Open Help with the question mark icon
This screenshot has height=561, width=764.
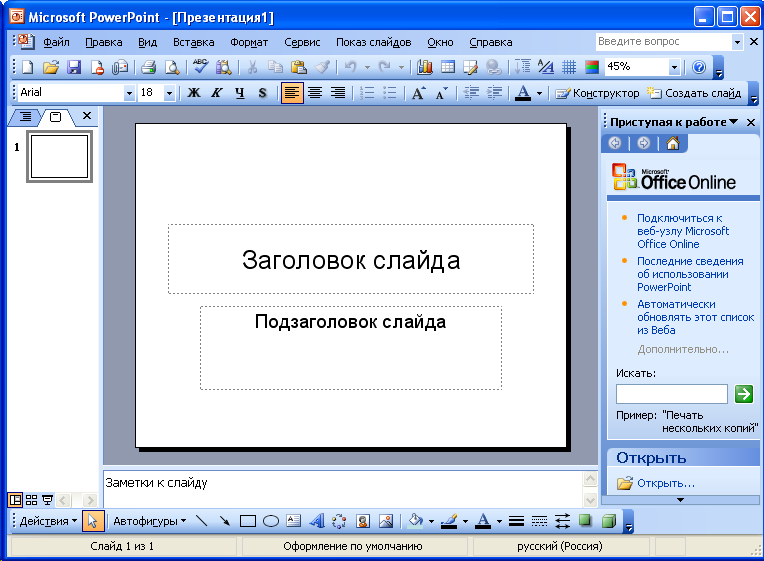[x=699, y=67]
